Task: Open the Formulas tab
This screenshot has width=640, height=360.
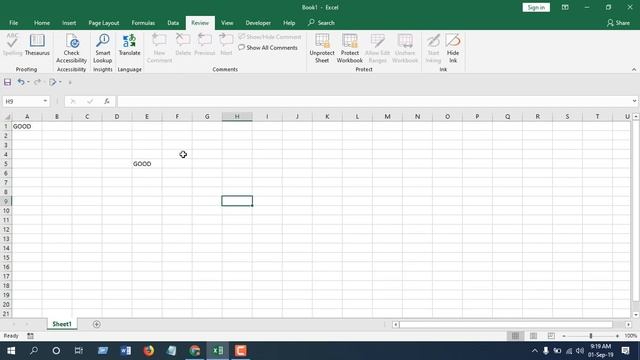Action: (143, 23)
